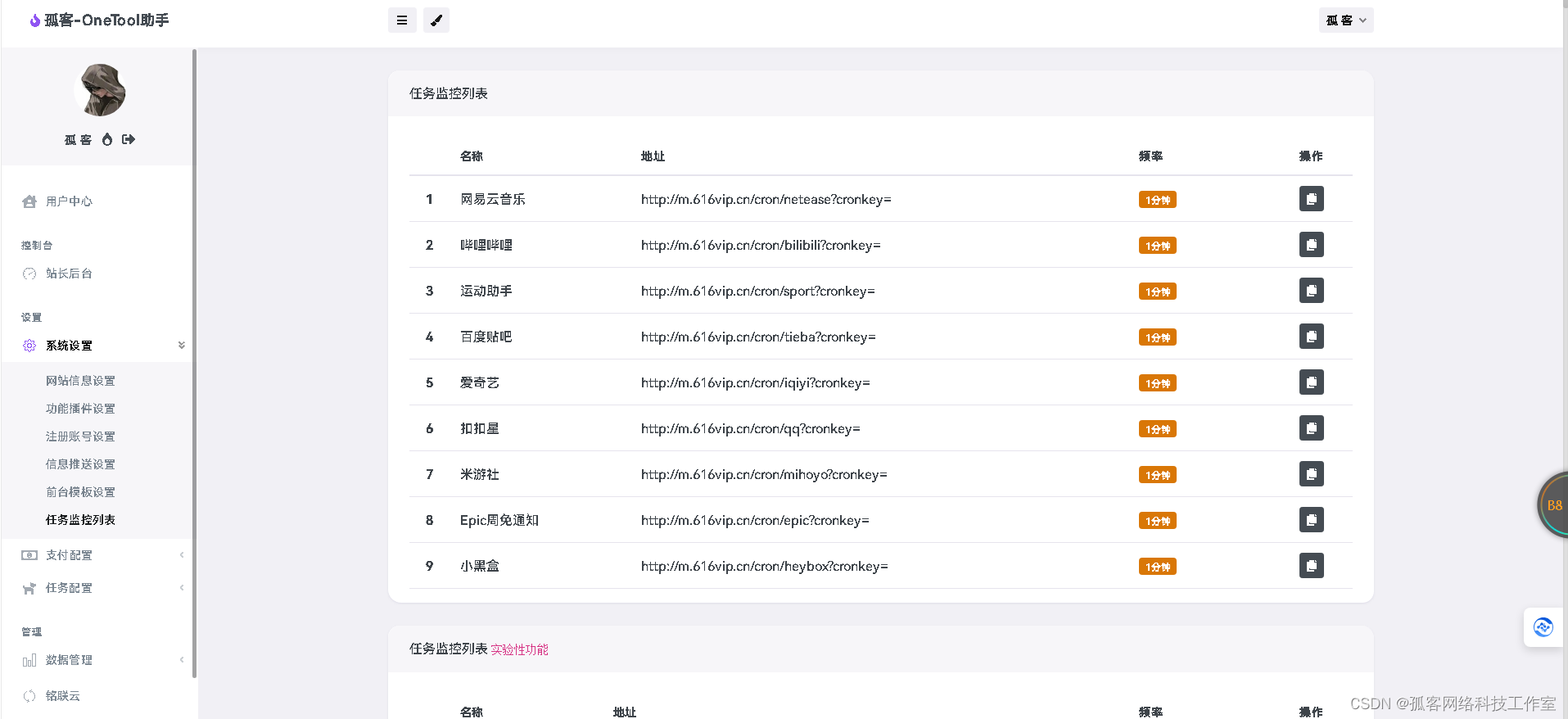
Task: Expand the 任务配置 menu arrow
Action: 182,588
